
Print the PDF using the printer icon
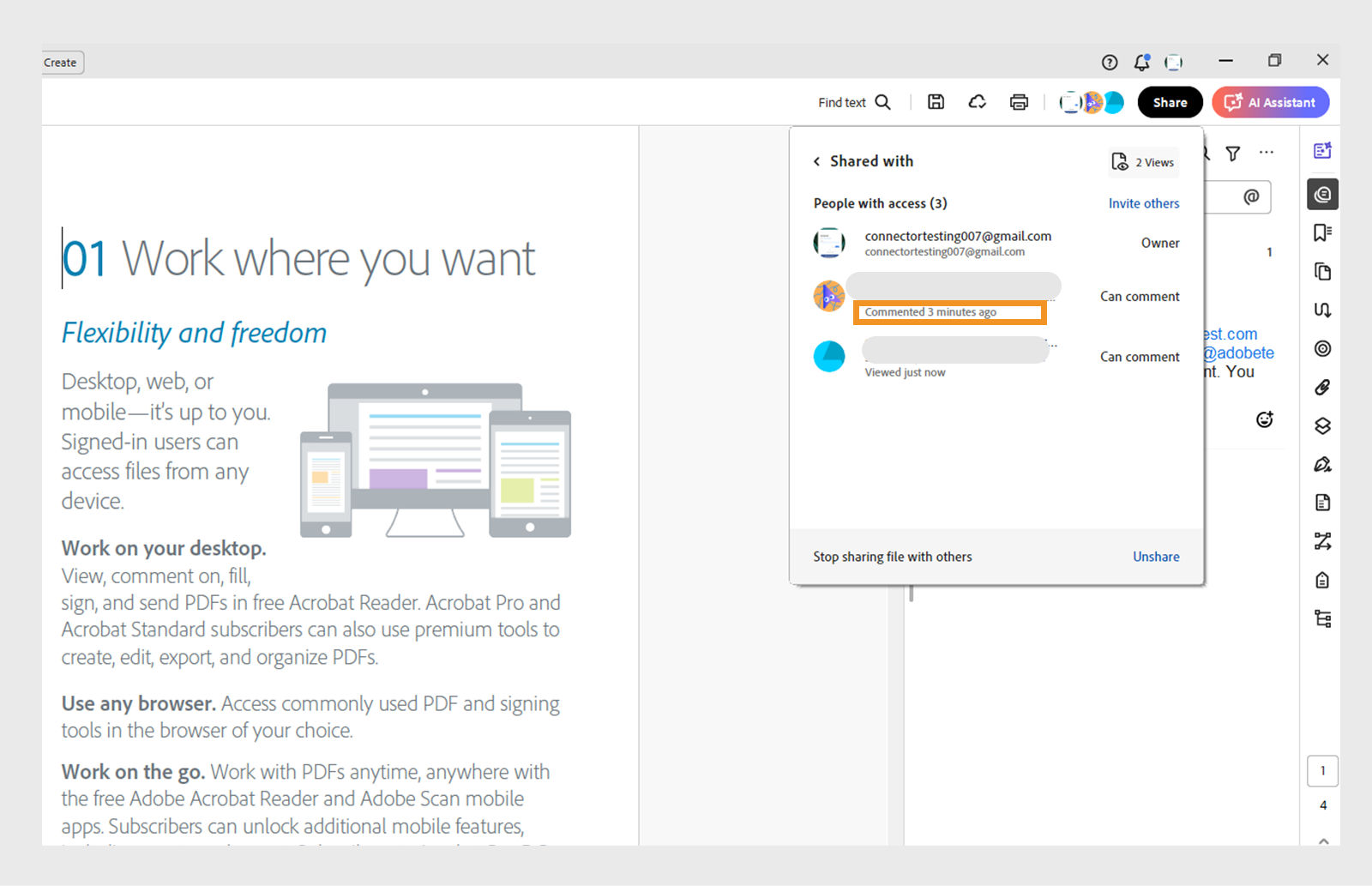(x=1019, y=101)
